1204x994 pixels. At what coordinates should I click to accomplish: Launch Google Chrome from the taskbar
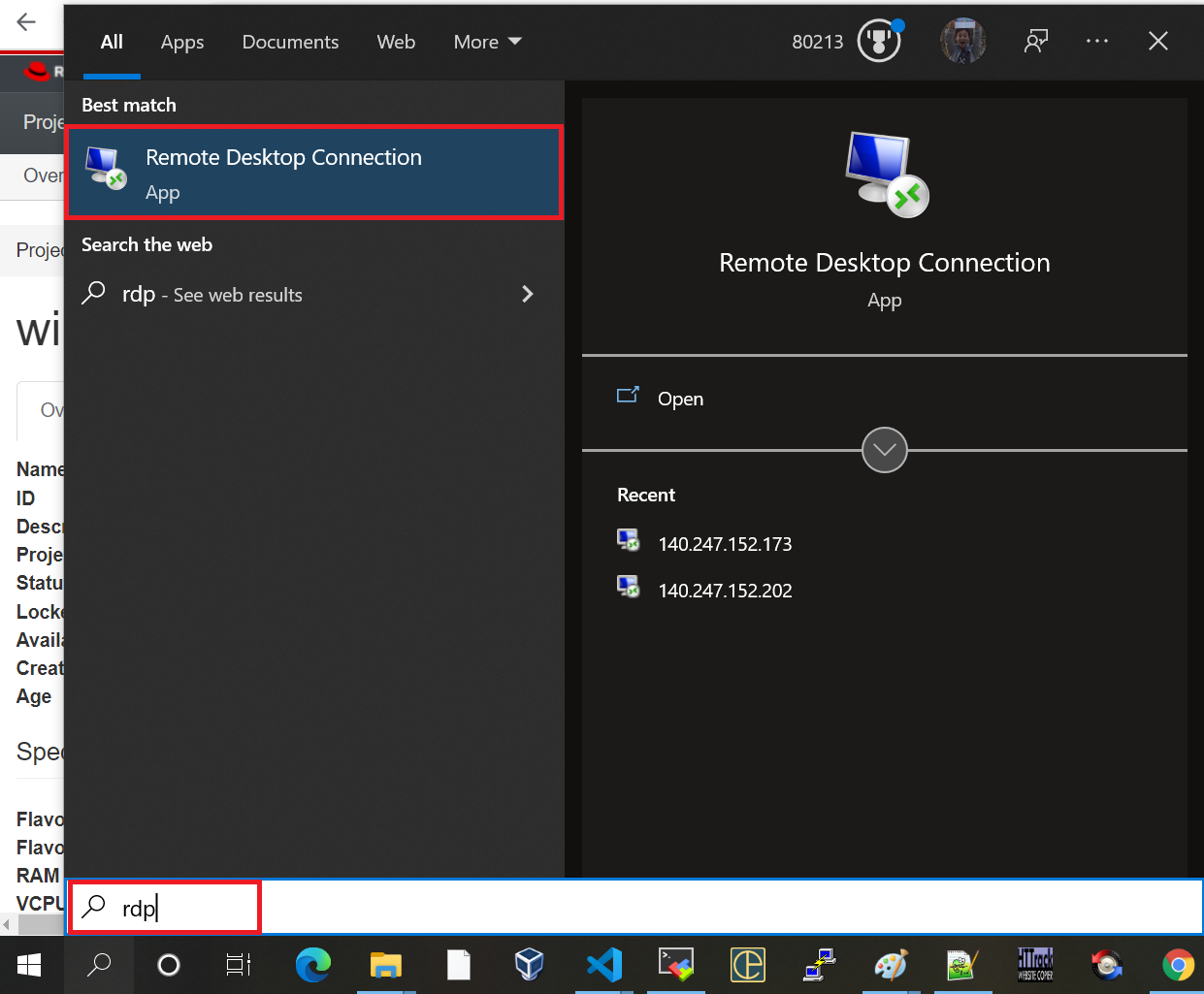pos(1179,965)
